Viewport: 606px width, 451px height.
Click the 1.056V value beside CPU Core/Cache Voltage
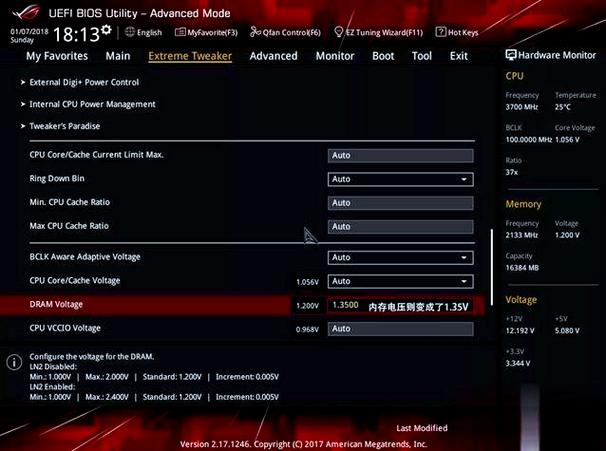click(x=307, y=282)
